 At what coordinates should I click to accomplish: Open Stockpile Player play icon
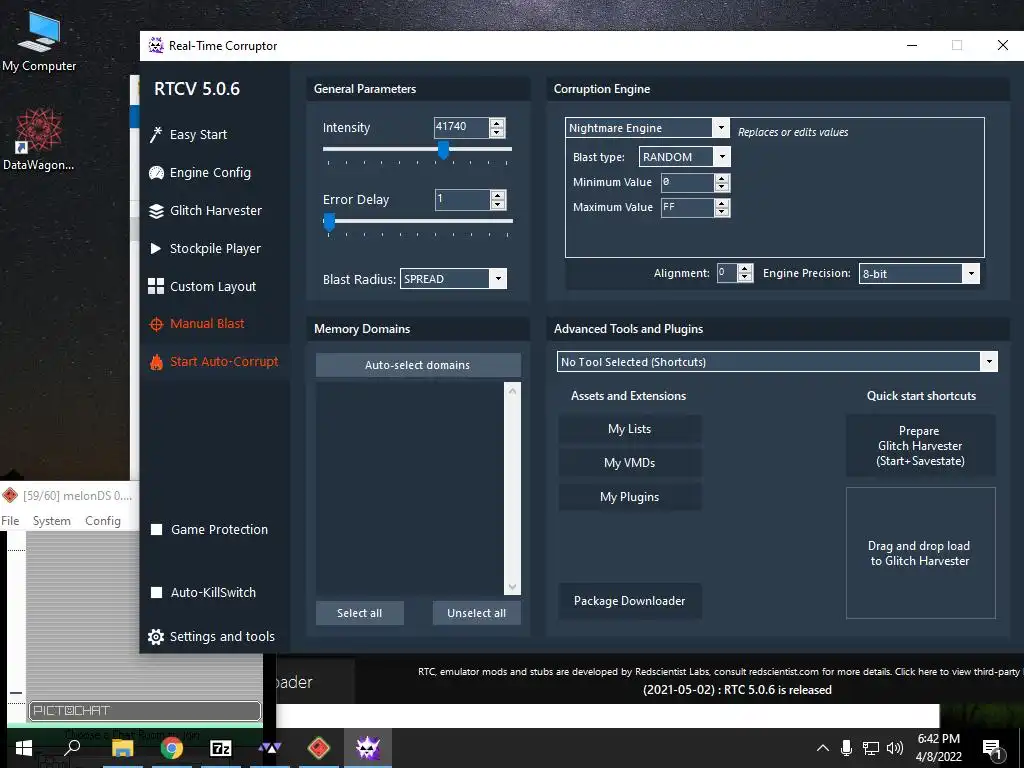point(155,248)
